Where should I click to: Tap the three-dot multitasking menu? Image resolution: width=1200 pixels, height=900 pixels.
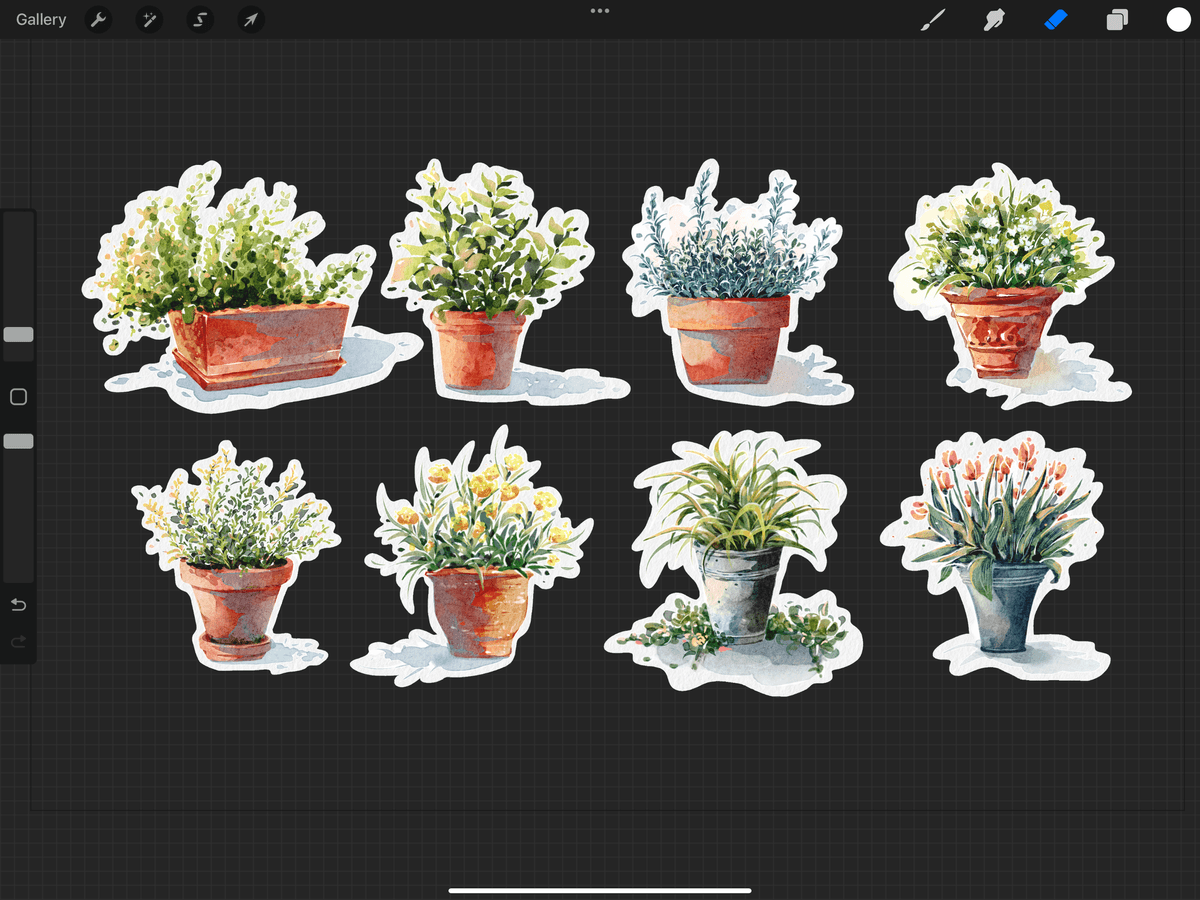(x=600, y=11)
